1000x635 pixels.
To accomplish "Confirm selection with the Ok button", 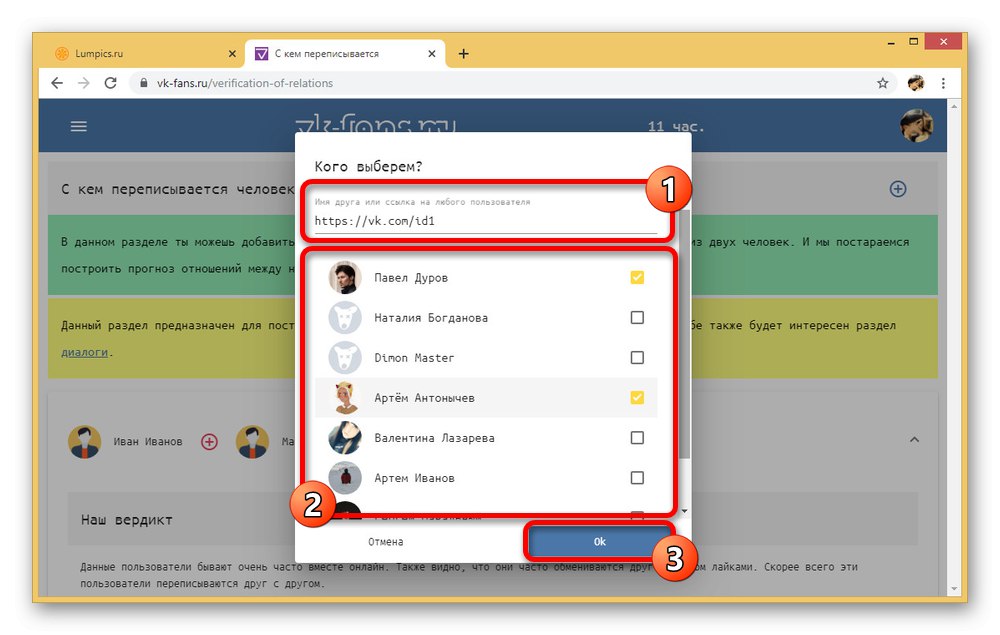I will click(x=599, y=541).
